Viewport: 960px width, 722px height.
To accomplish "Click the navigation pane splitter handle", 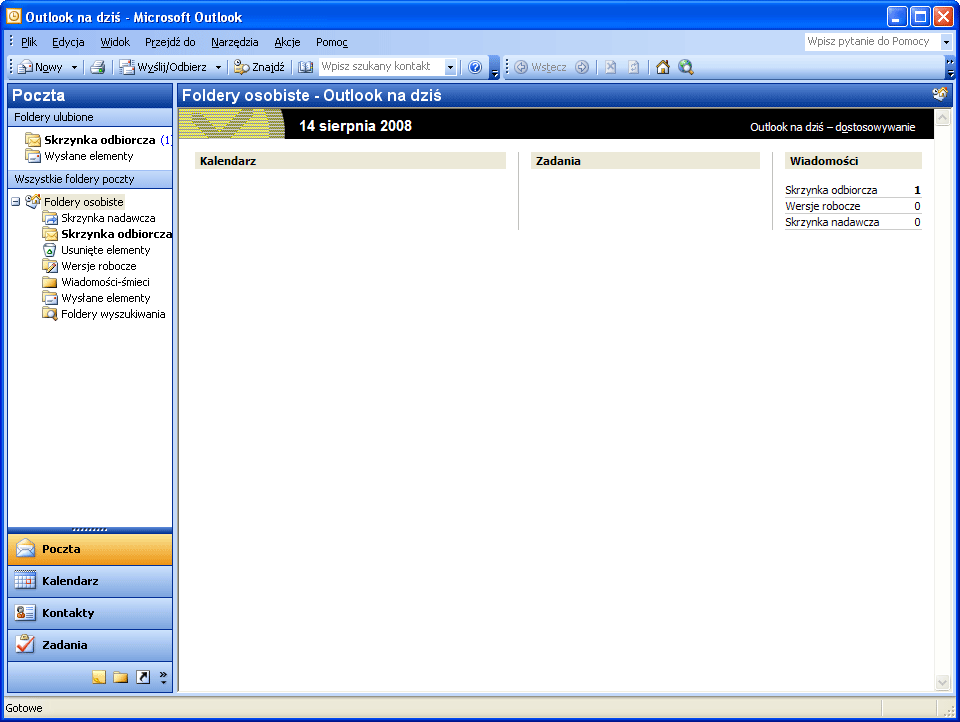I will click(90, 530).
